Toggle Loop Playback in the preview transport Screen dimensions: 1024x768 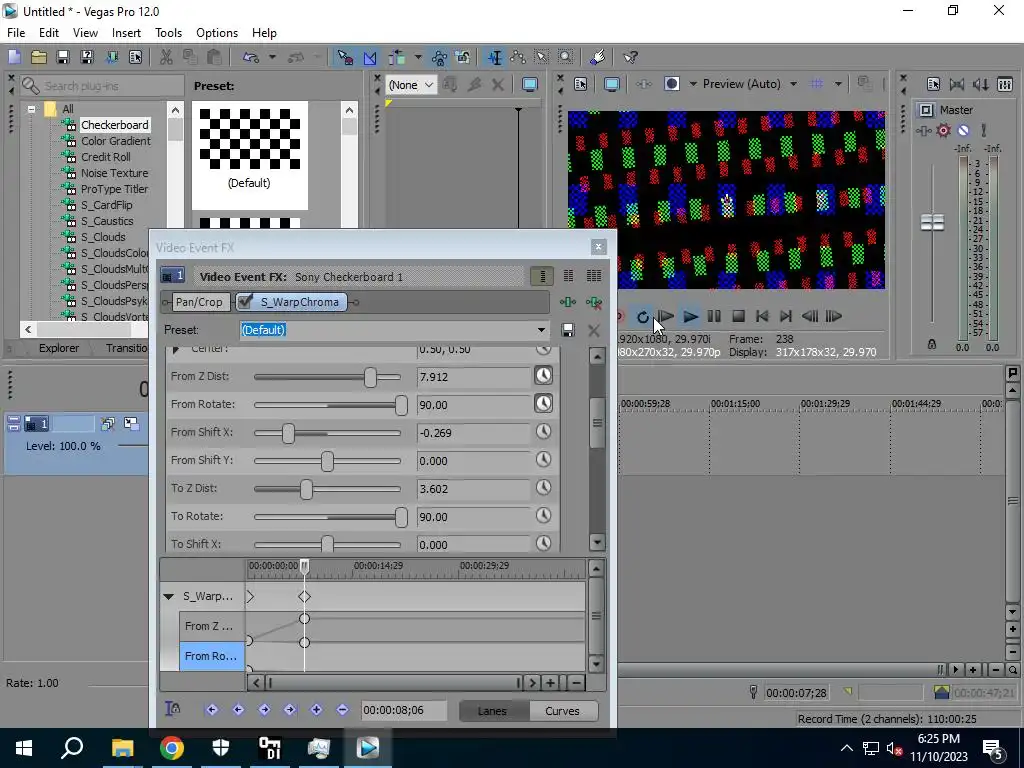click(643, 317)
